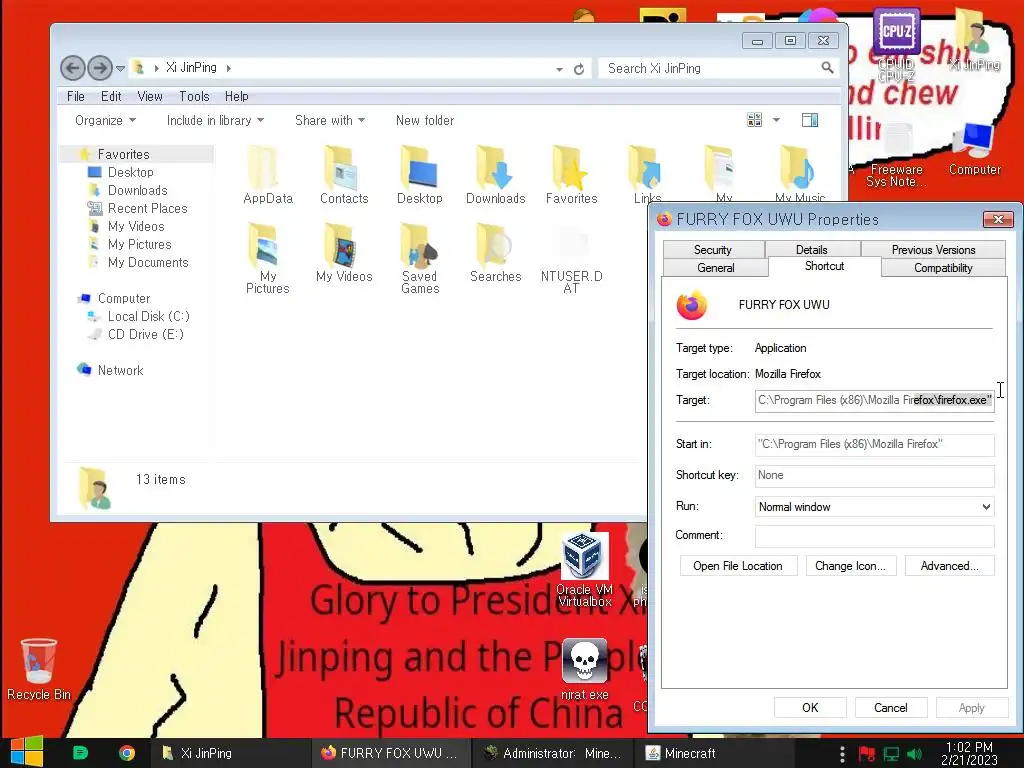
Task: Click the volume icon in system tray
Action: pyautogui.click(x=915, y=754)
